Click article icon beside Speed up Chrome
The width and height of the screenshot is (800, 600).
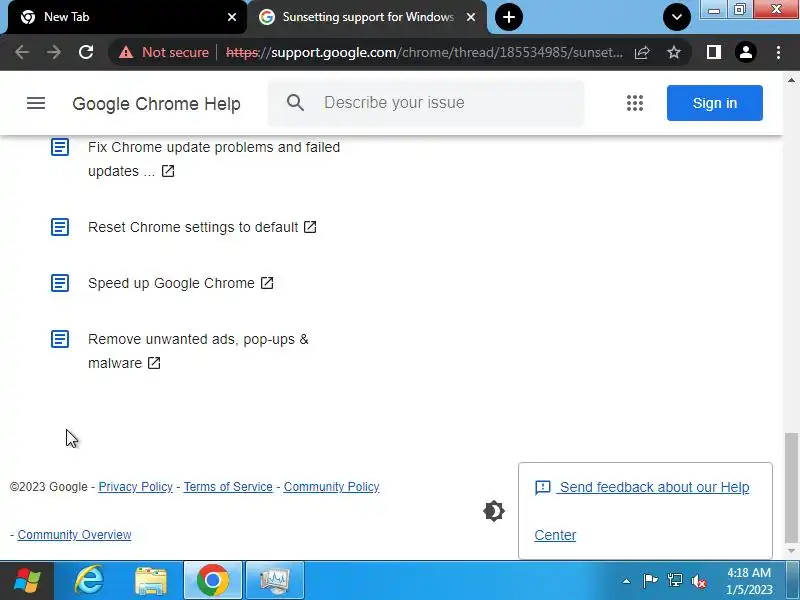pos(60,283)
